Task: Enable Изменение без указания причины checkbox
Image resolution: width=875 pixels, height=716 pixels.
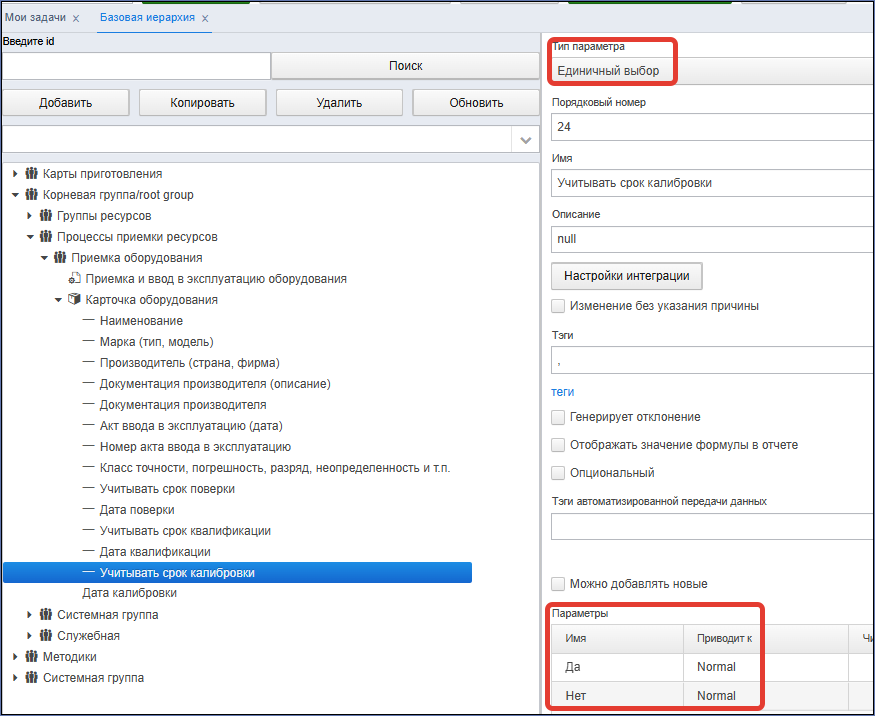Action: pyautogui.click(x=557, y=306)
